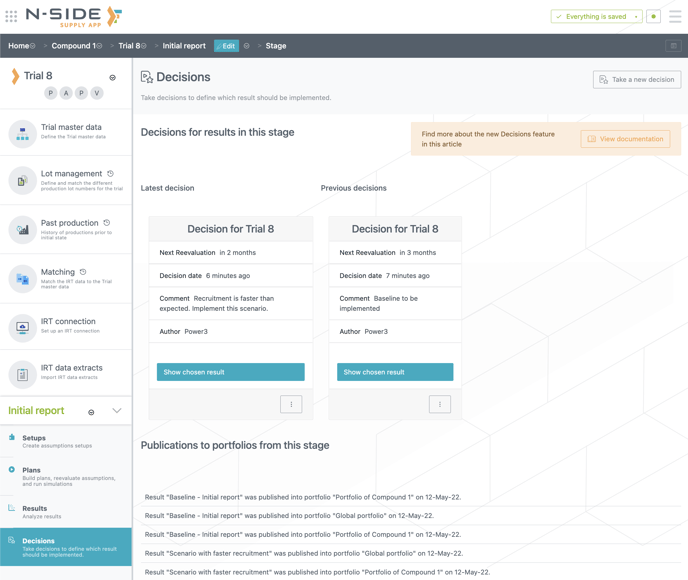
Task: Click the Trial master data icon
Action: [x=22, y=134]
